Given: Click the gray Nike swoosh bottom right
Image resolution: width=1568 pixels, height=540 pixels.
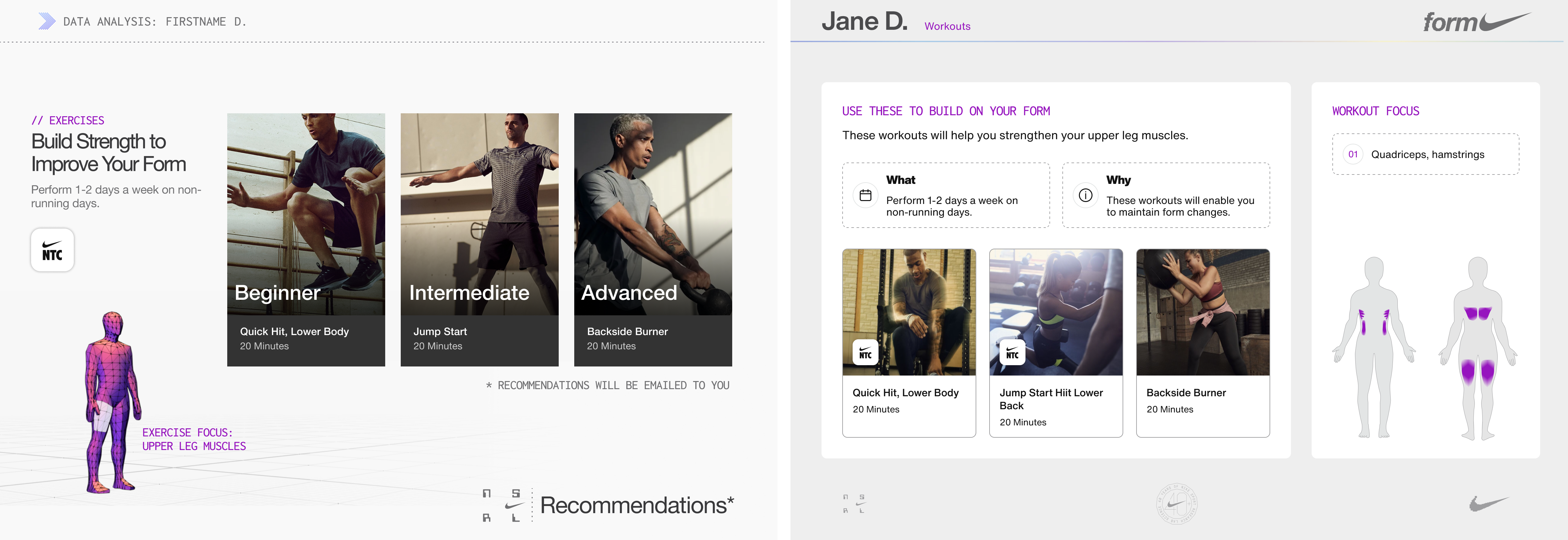Looking at the screenshot, I should 1488,503.
